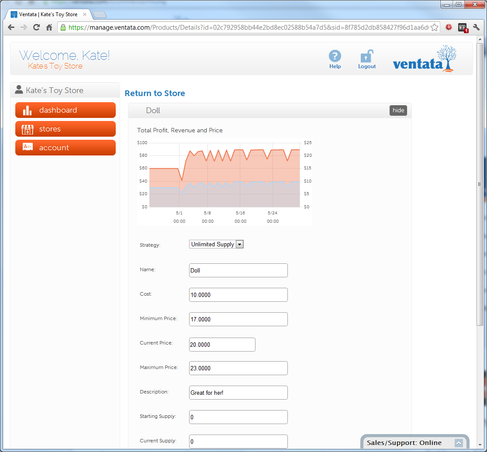Click the storefront icon on stores

pyautogui.click(x=27, y=129)
